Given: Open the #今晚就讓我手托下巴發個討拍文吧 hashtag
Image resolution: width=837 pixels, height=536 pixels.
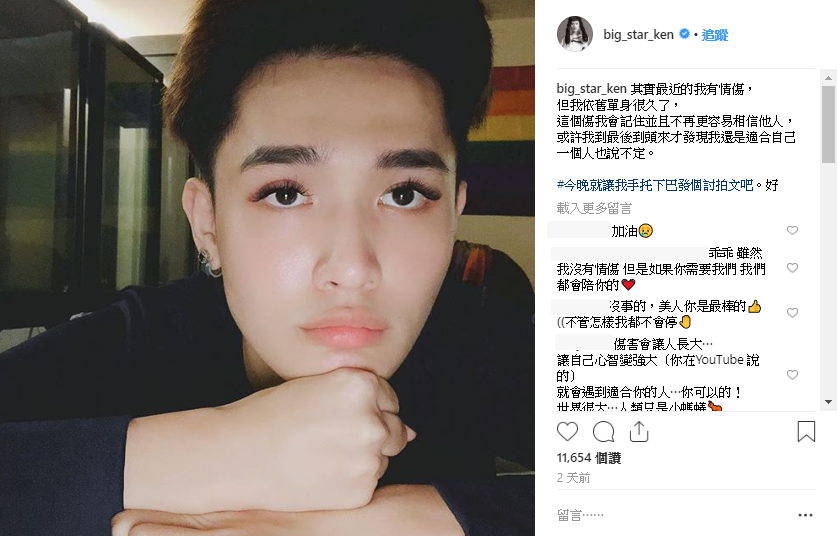Looking at the screenshot, I should (655, 185).
